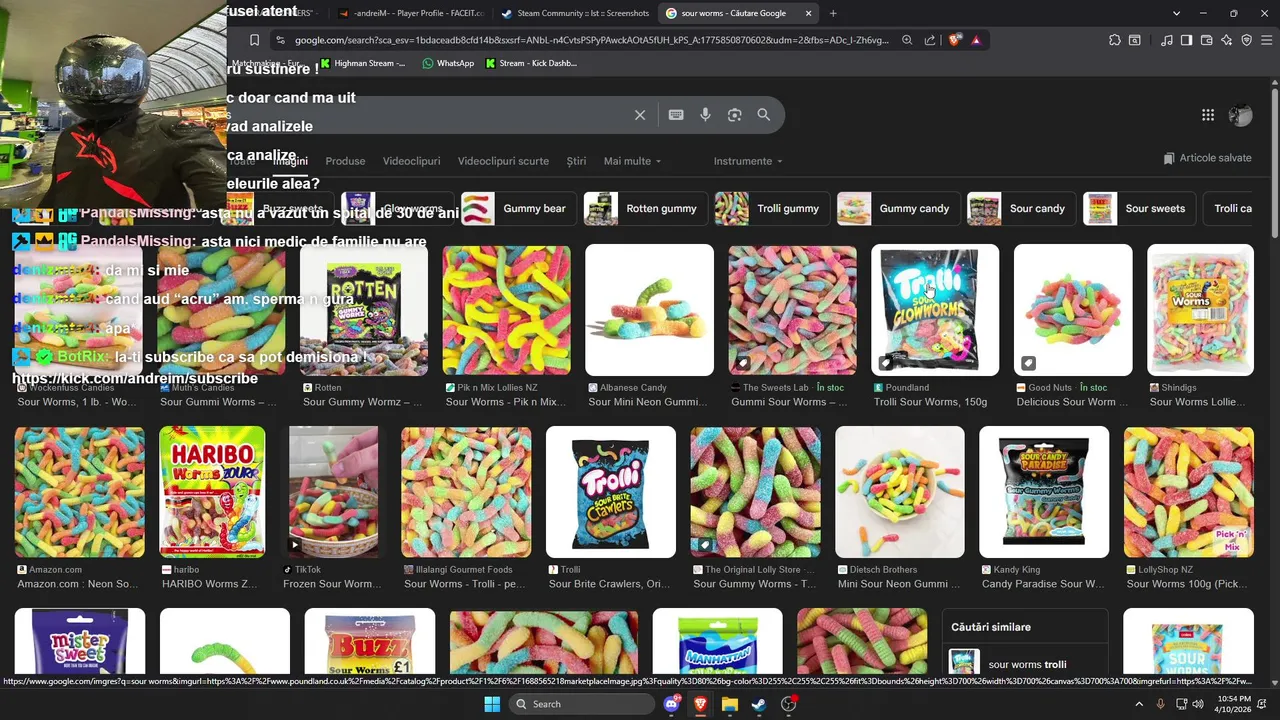The height and width of the screenshot is (720, 1280).
Task: Open the Albanese Candy mini neon gummi image
Action: point(649,310)
